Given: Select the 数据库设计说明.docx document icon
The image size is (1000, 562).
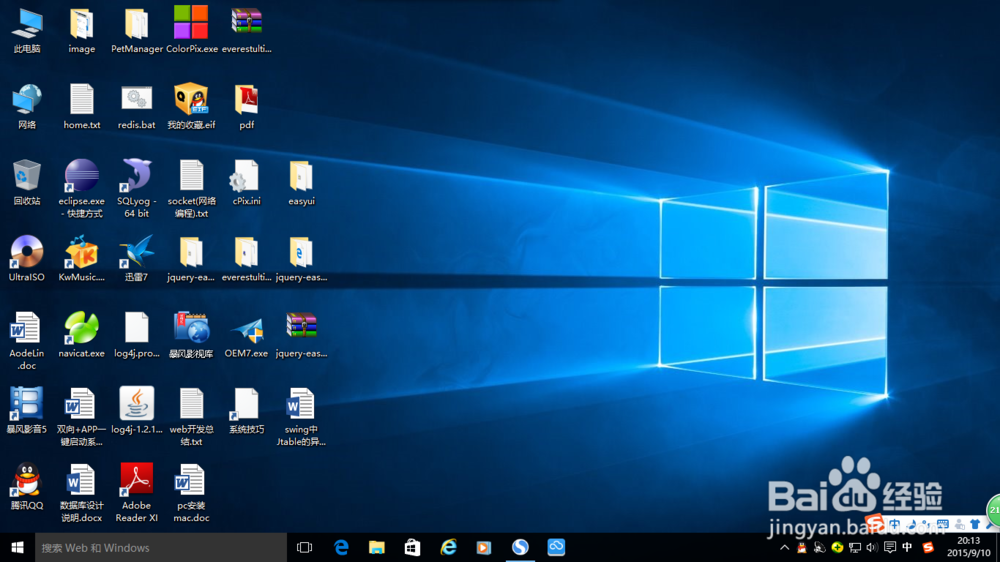Looking at the screenshot, I should 82,492.
